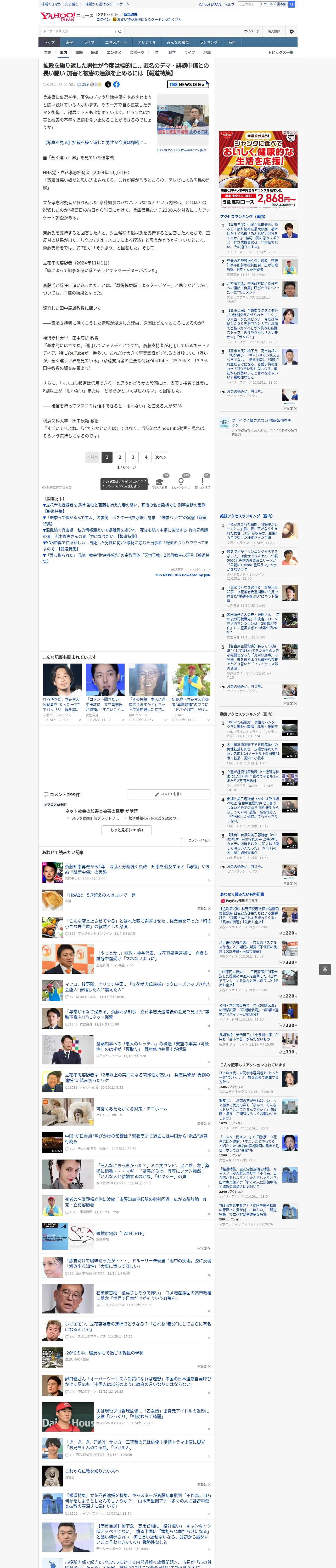
Task: Click the scroll-to-top arrow button
Action: tap(325, 969)
